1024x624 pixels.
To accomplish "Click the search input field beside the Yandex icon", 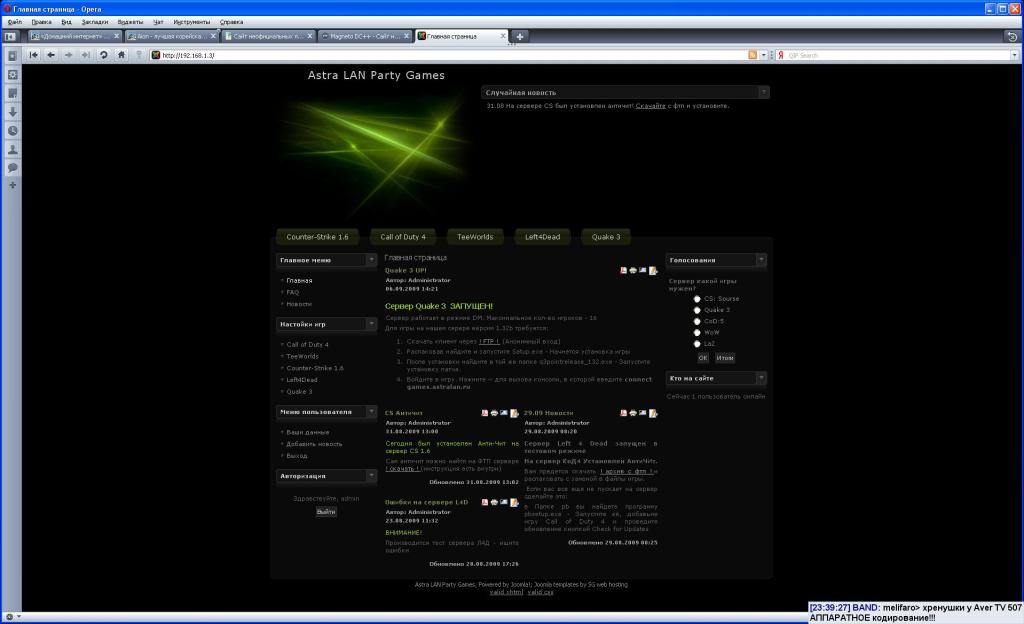I will (x=898, y=55).
